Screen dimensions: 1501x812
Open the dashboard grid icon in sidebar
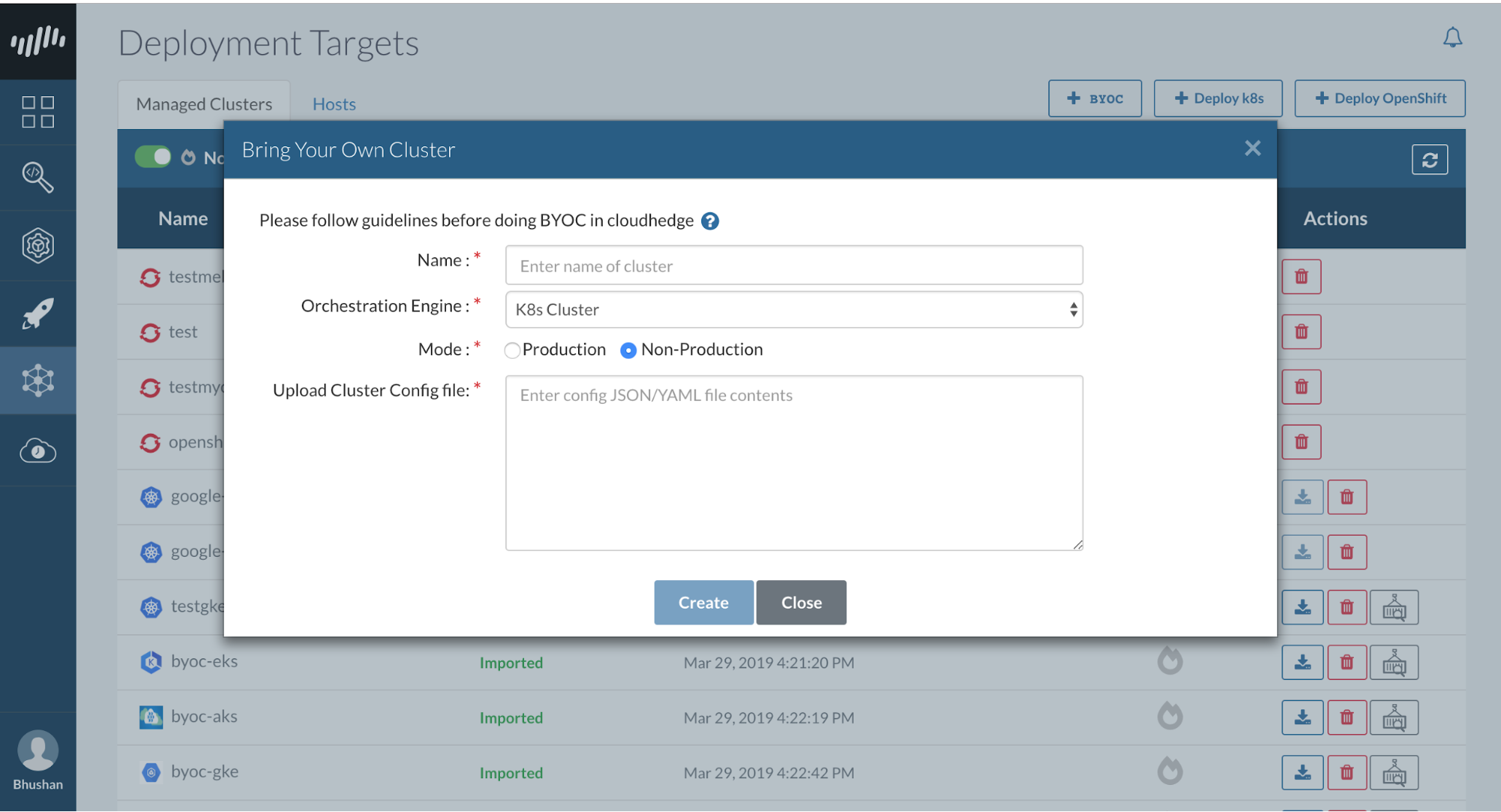coord(38,112)
